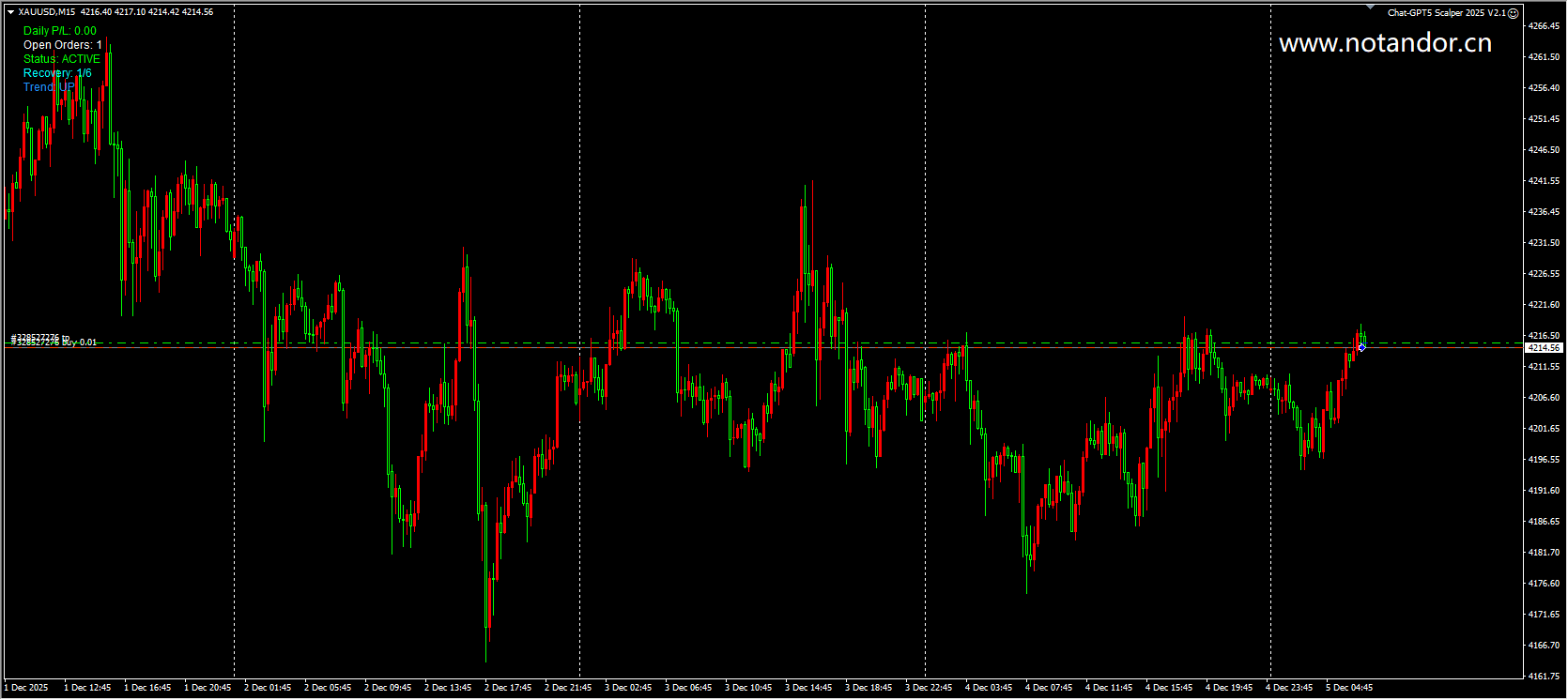Click the 3 Dec 02:45 time label
Screen dimensions: 1568x700
(628, 688)
